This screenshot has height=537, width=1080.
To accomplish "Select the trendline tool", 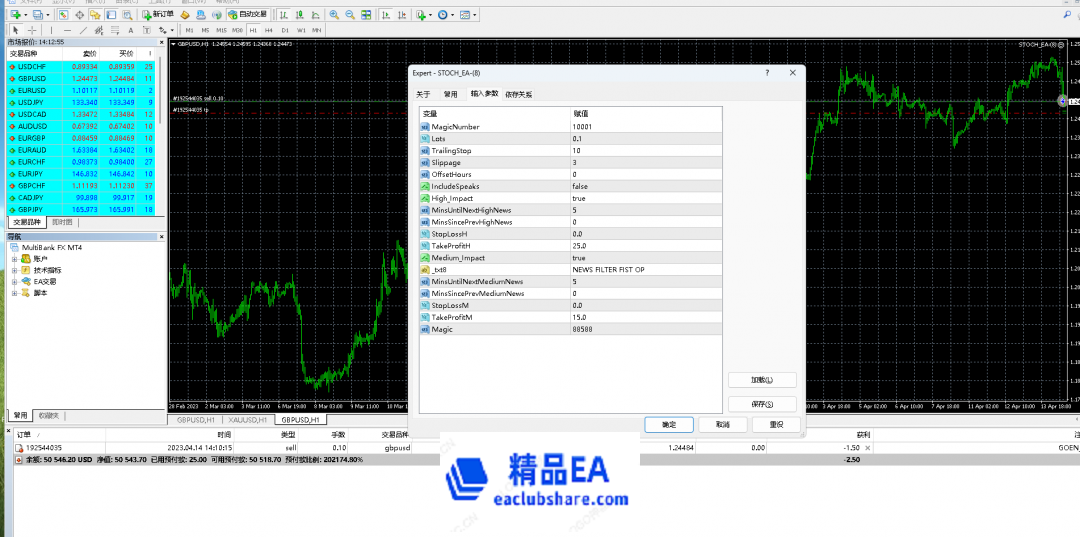I will point(83,30).
